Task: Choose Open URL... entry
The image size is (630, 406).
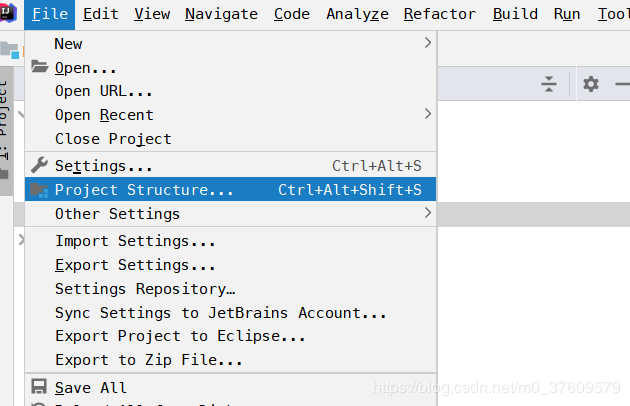Action: click(104, 91)
